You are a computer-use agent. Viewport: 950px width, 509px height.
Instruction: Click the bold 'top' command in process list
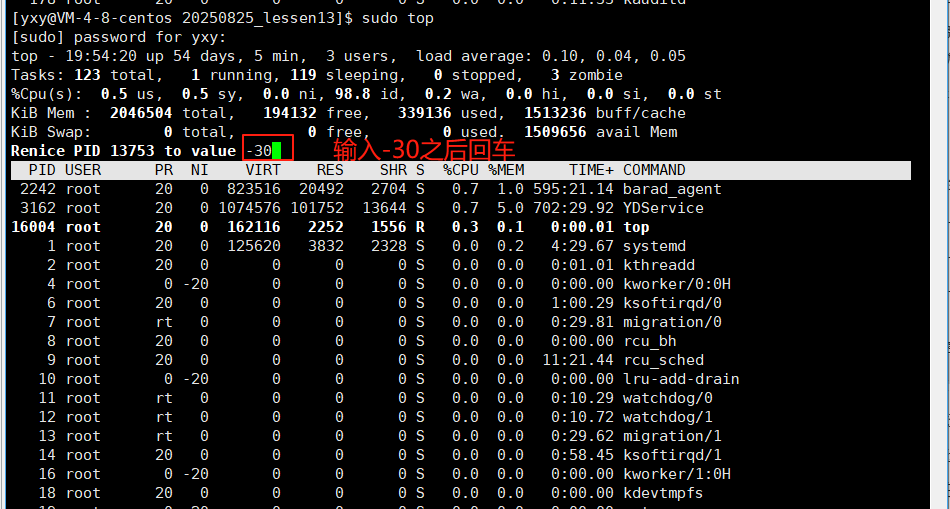pos(636,227)
